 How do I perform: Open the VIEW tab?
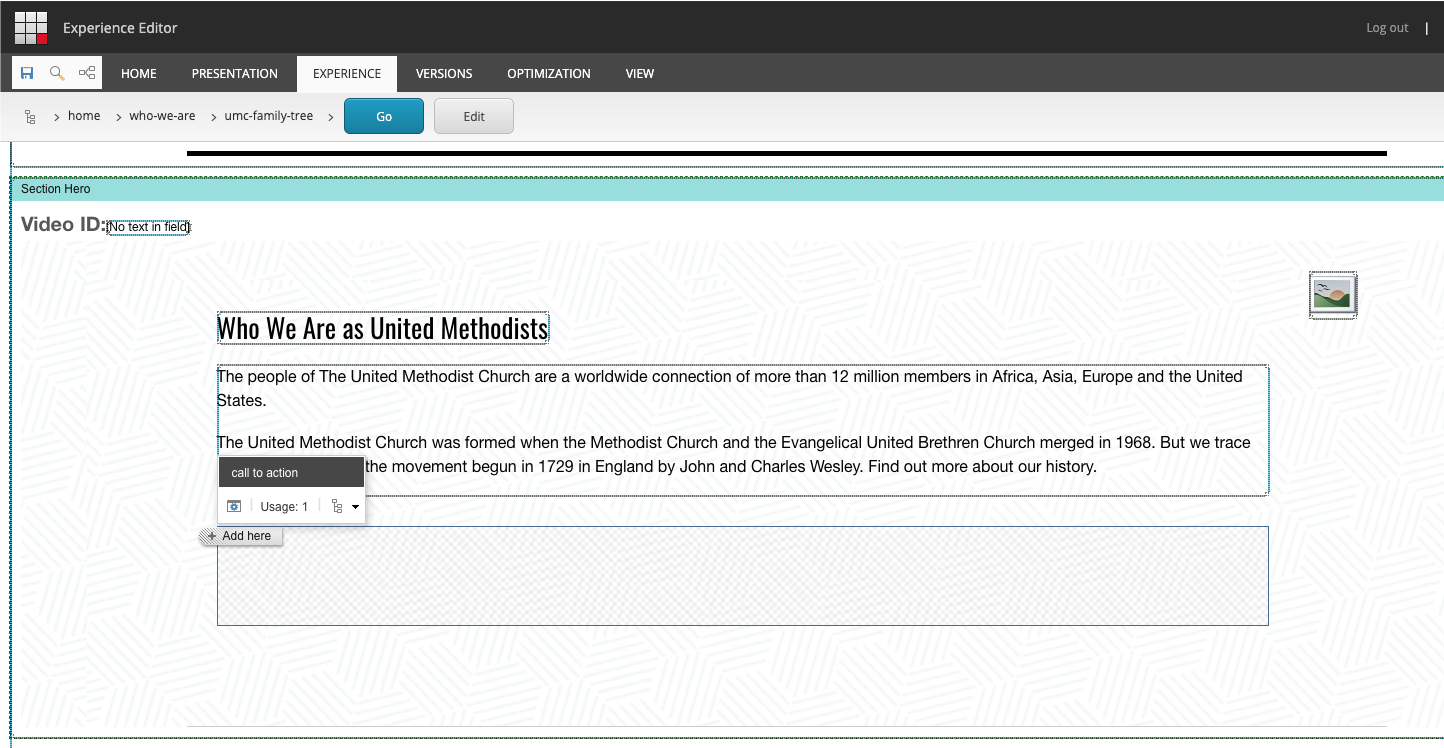(640, 73)
